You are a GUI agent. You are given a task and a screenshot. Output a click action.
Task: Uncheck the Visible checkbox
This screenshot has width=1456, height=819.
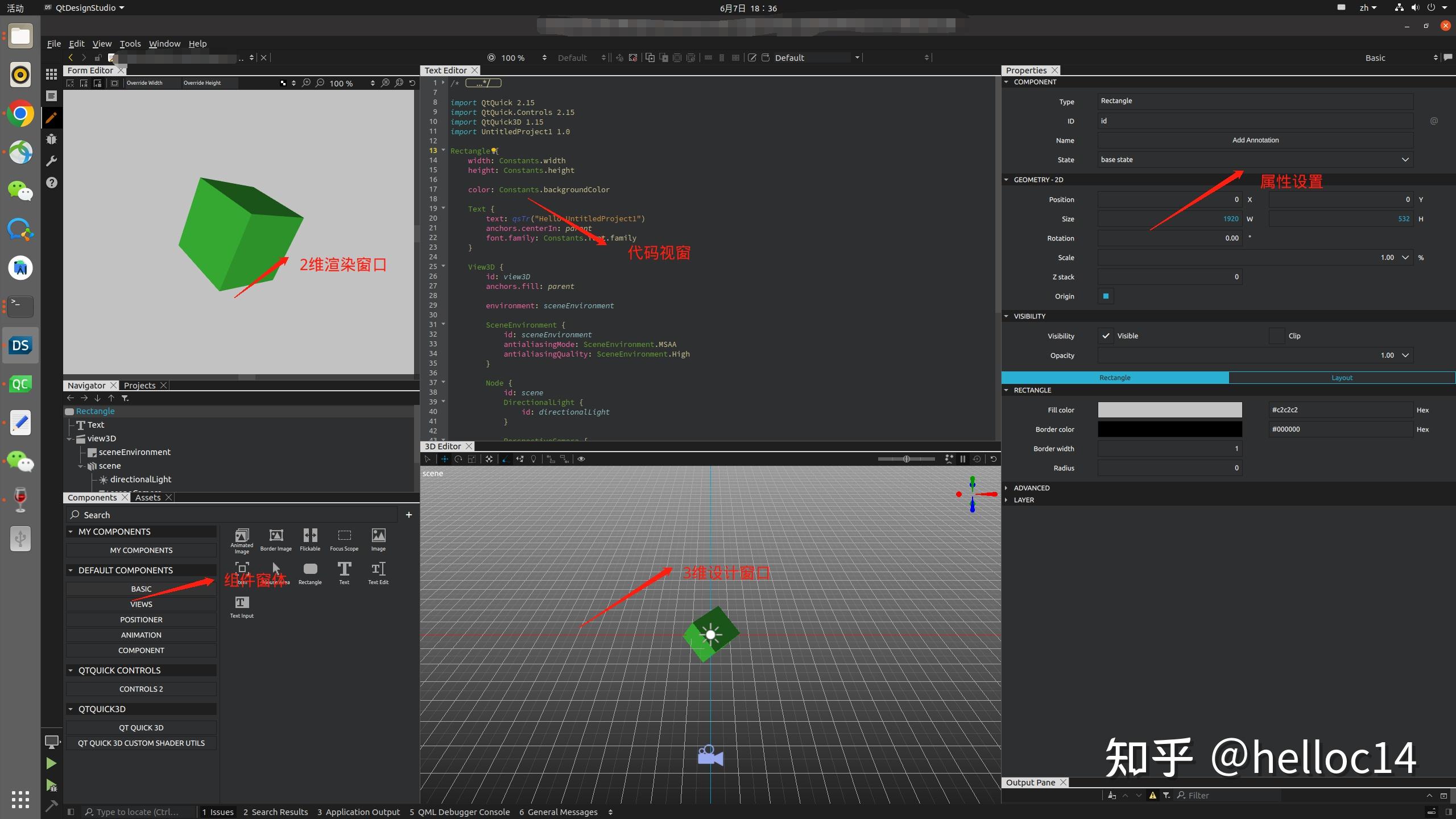point(1106,336)
